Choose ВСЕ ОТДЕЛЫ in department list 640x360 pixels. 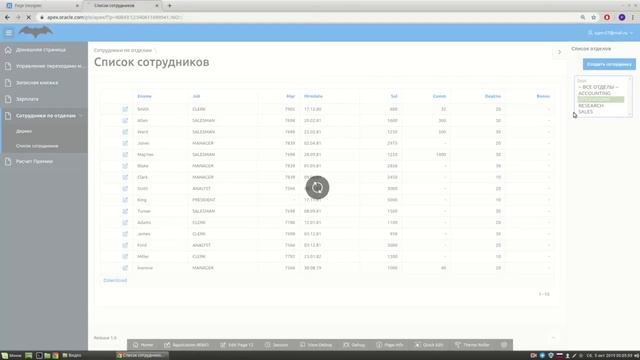[x=598, y=87]
